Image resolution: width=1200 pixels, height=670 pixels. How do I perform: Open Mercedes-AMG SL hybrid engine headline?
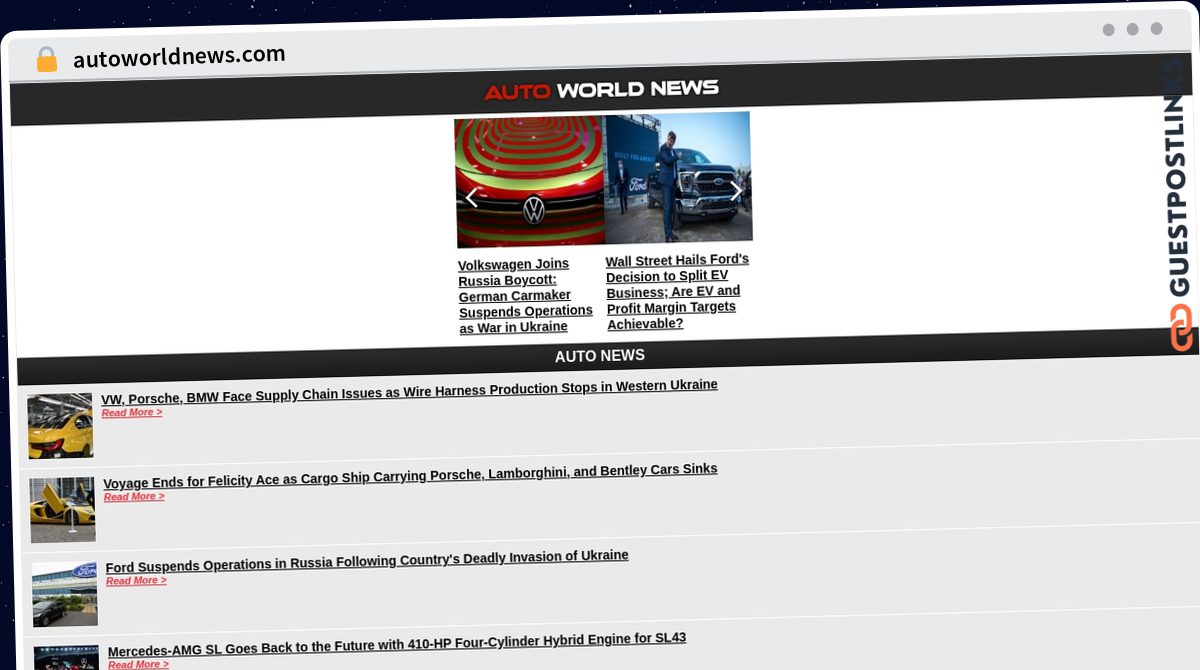(397, 644)
